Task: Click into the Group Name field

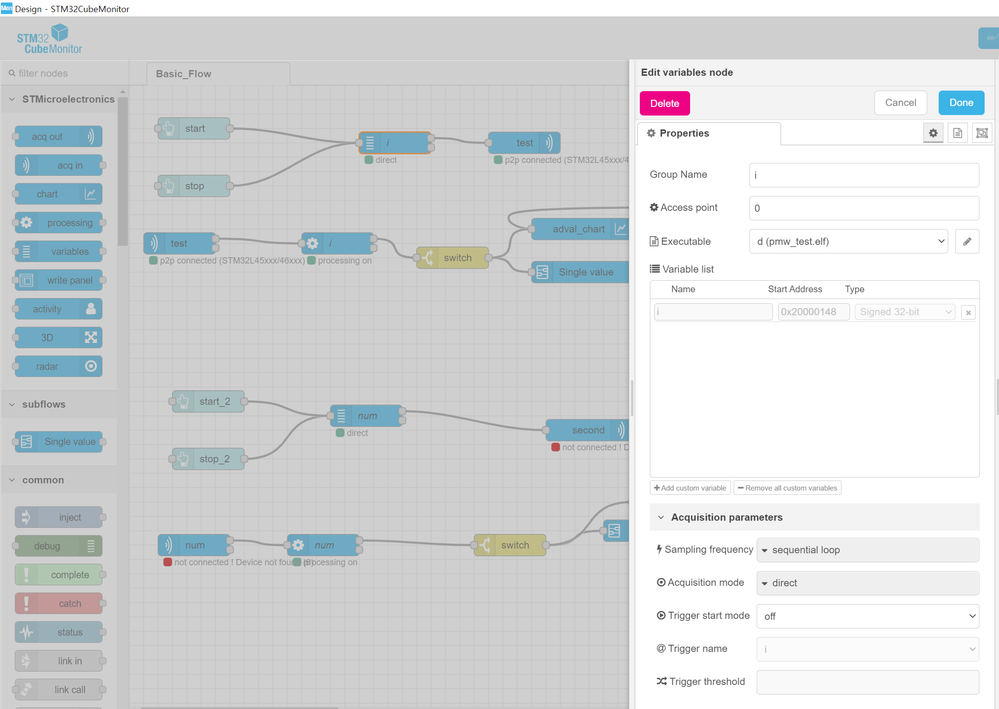Action: coord(864,175)
